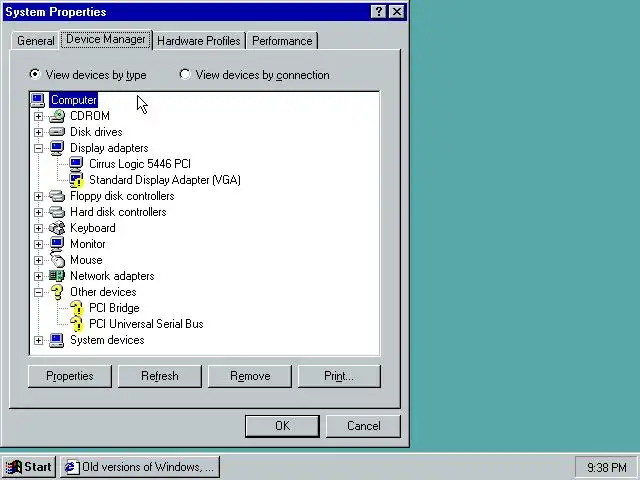This screenshot has width=640, height=480.
Task: Click the Computer icon at tree root
Action: click(38, 100)
